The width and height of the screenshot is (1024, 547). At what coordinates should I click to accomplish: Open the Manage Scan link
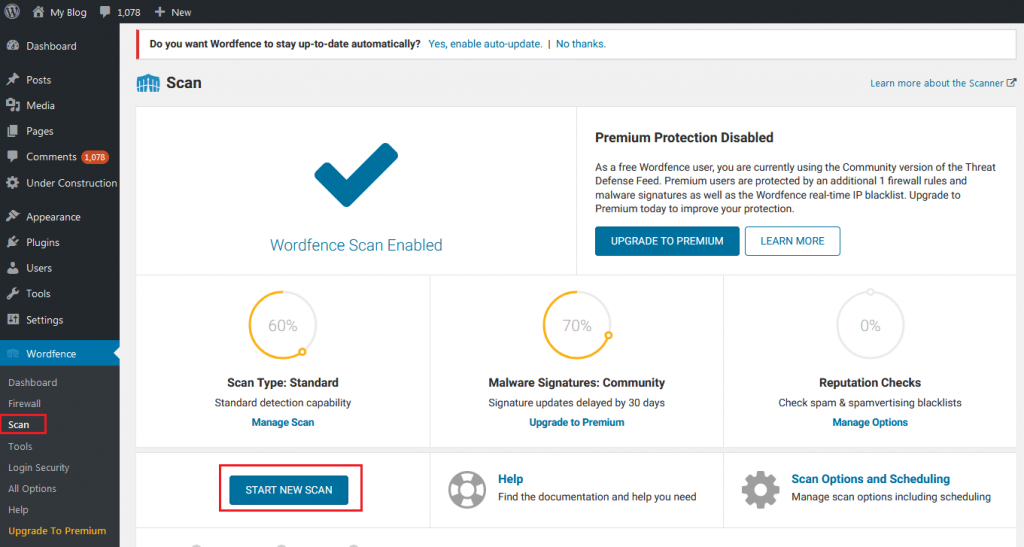point(283,422)
